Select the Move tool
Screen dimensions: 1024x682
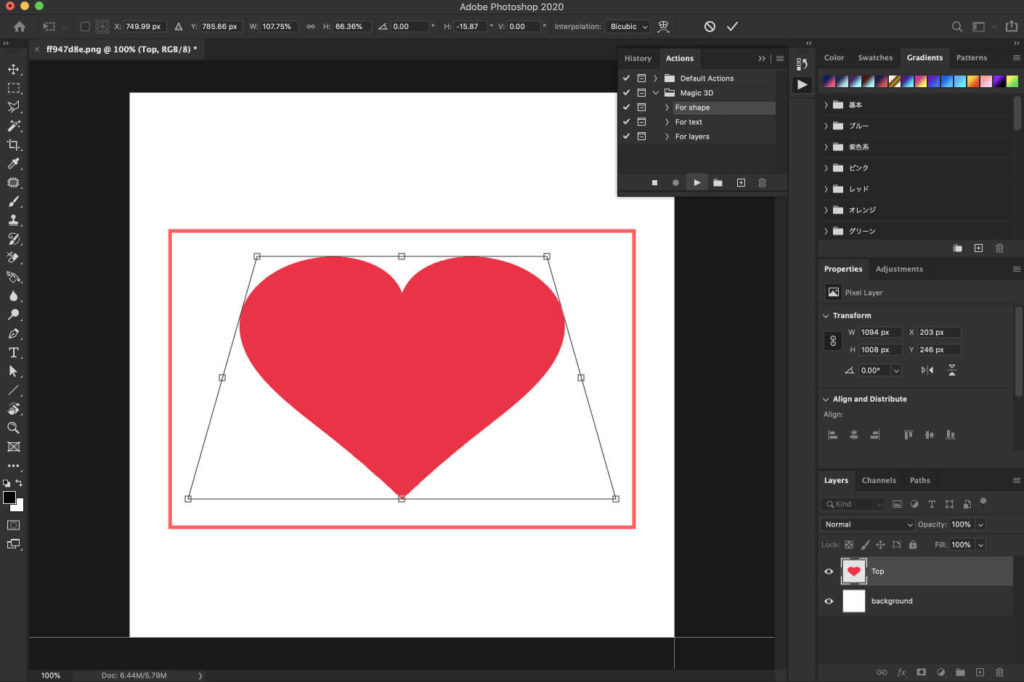13,69
